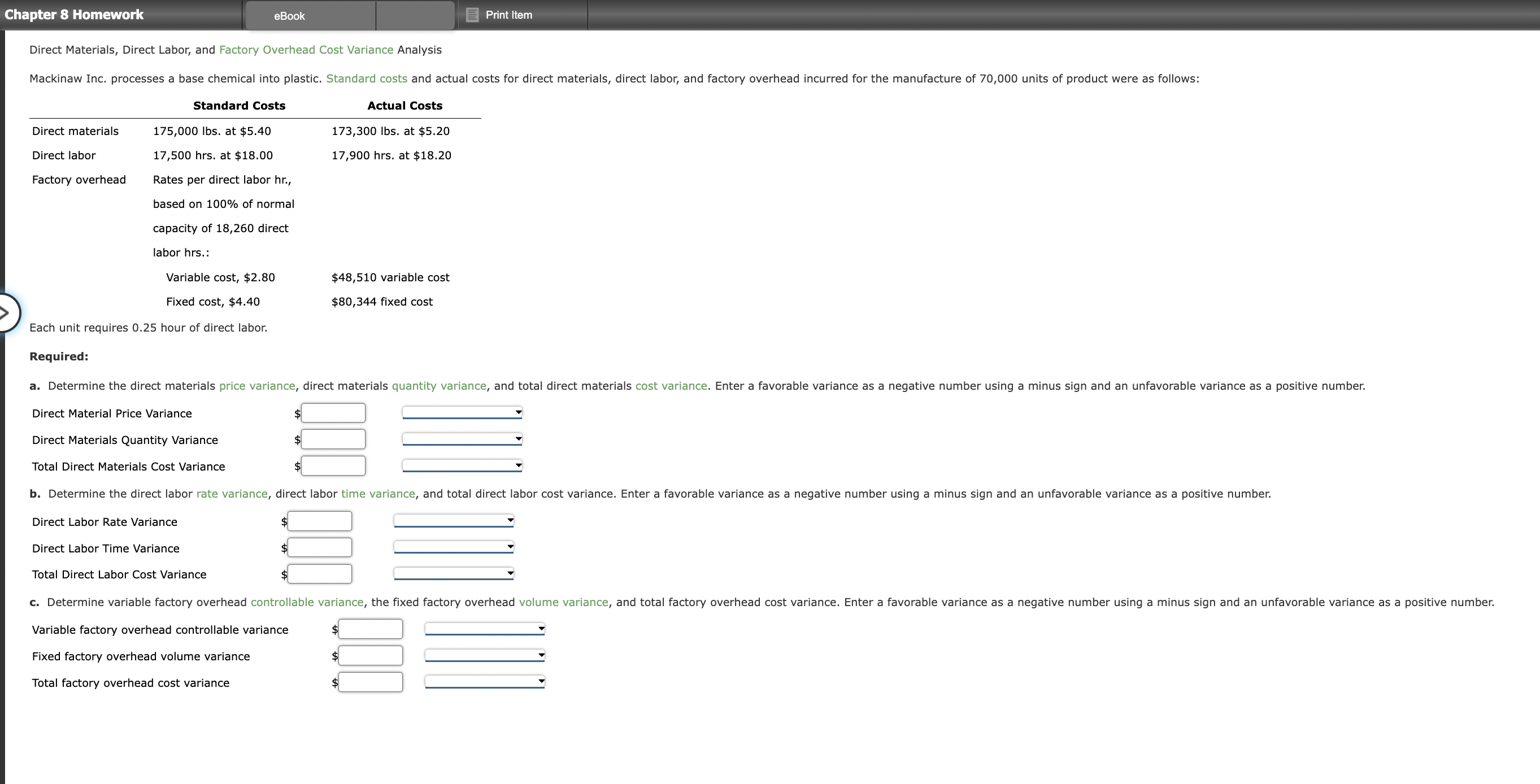This screenshot has width=1540, height=784.
Task: Open the Standard costs glossary link
Action: pyautogui.click(x=367, y=79)
